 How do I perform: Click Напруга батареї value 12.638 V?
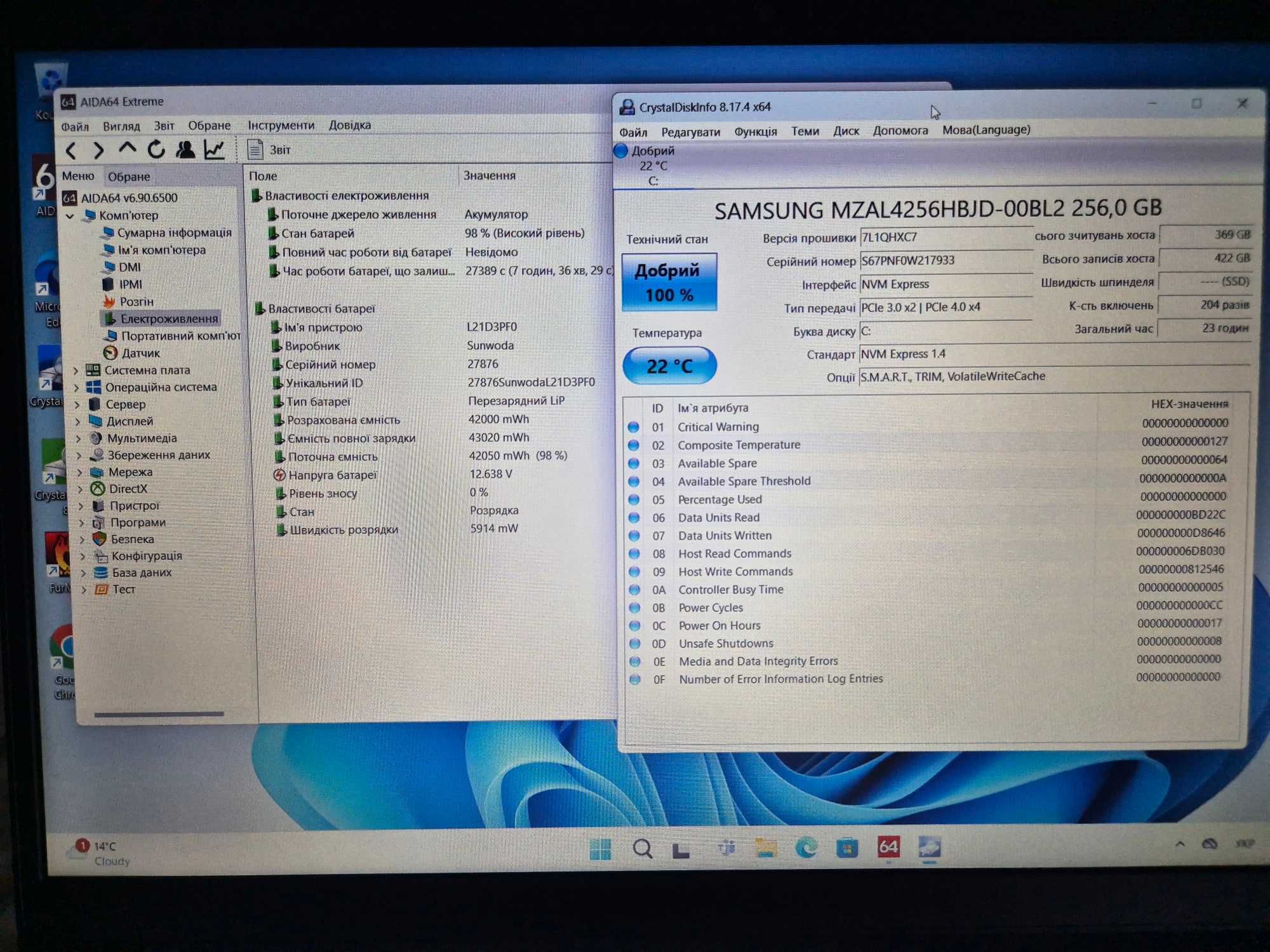(491, 474)
